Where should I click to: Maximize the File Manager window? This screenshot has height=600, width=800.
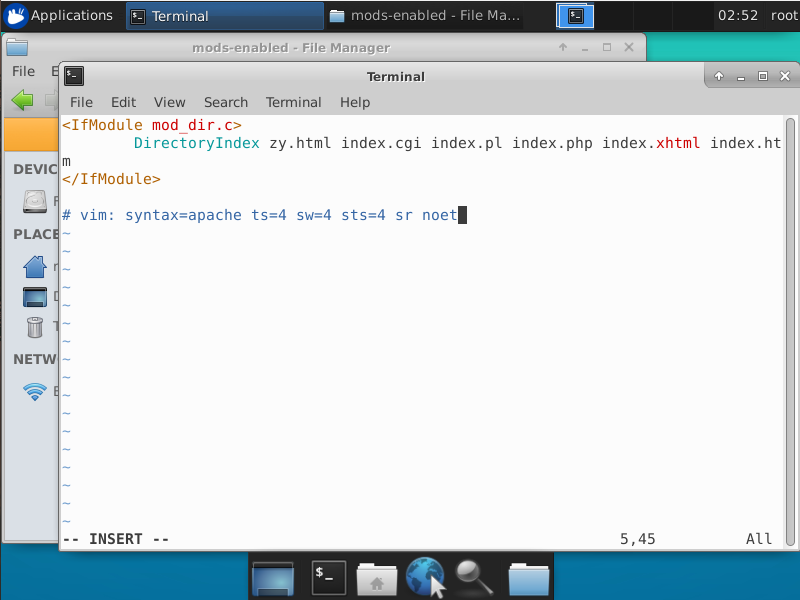pyautogui.click(x=607, y=47)
